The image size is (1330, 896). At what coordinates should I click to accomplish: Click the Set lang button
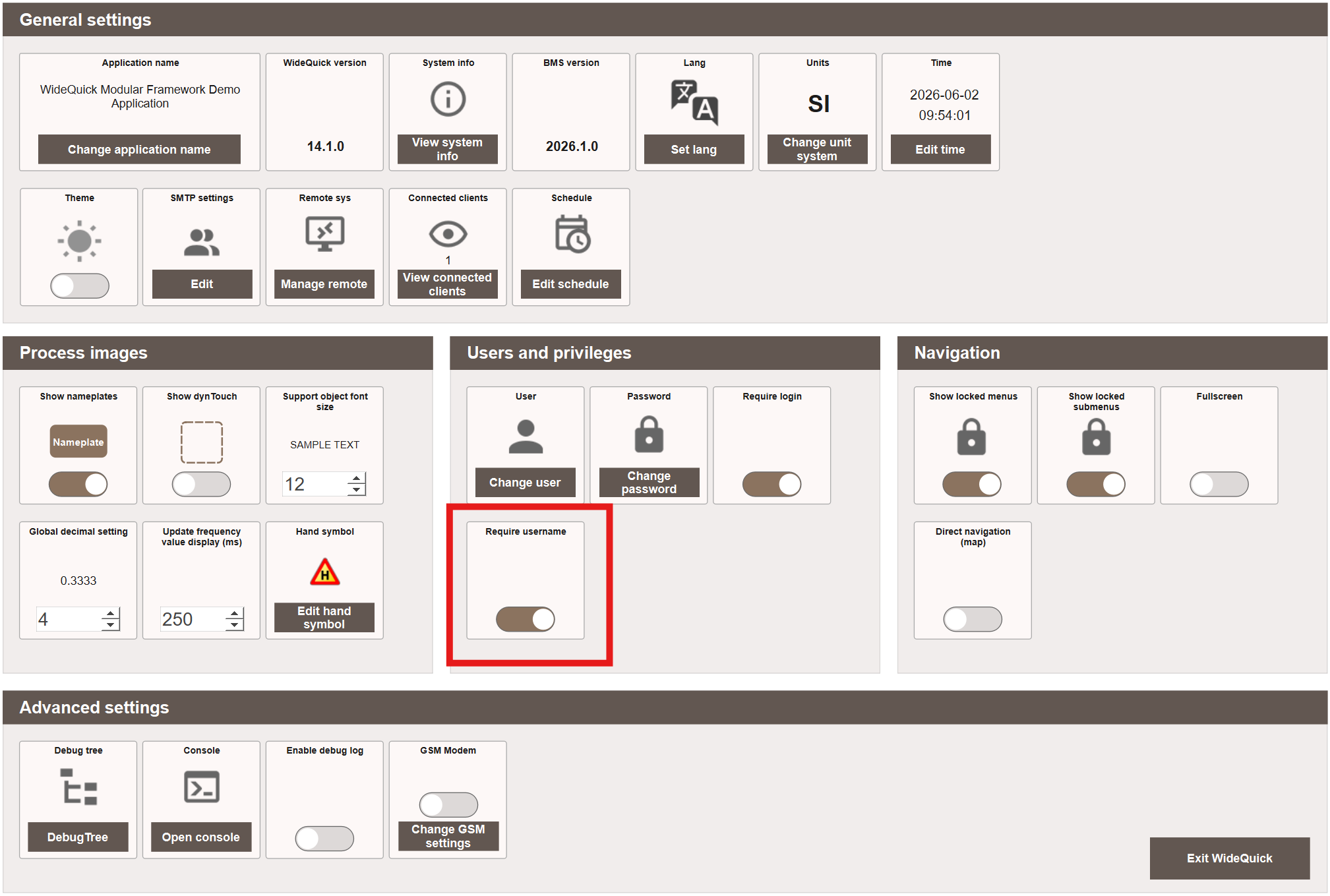point(694,150)
